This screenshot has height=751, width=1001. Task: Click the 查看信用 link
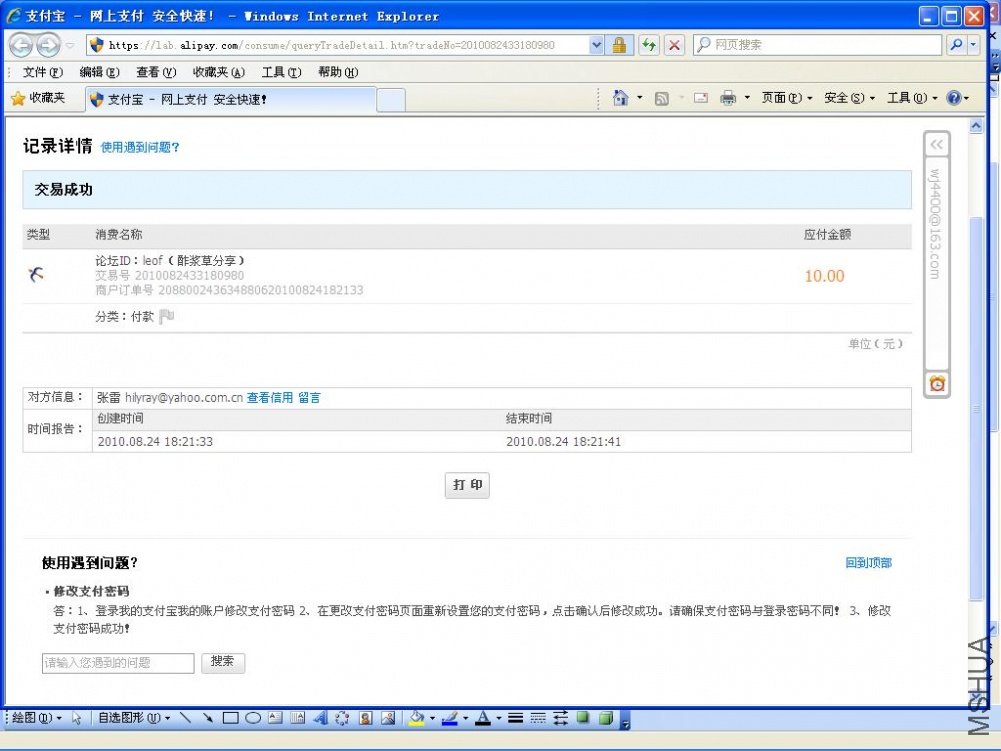[269, 398]
